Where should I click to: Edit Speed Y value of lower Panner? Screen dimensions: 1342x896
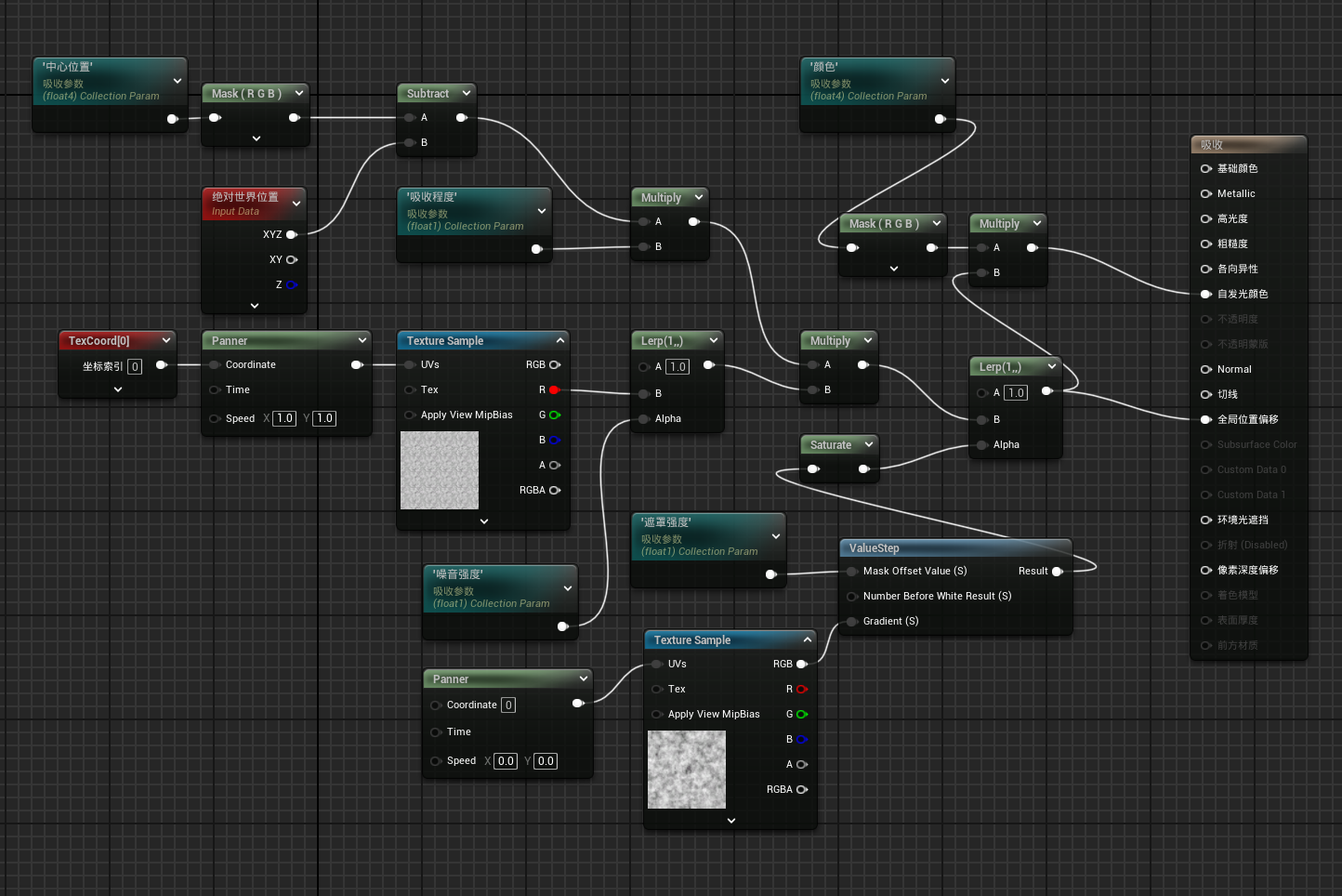click(546, 761)
